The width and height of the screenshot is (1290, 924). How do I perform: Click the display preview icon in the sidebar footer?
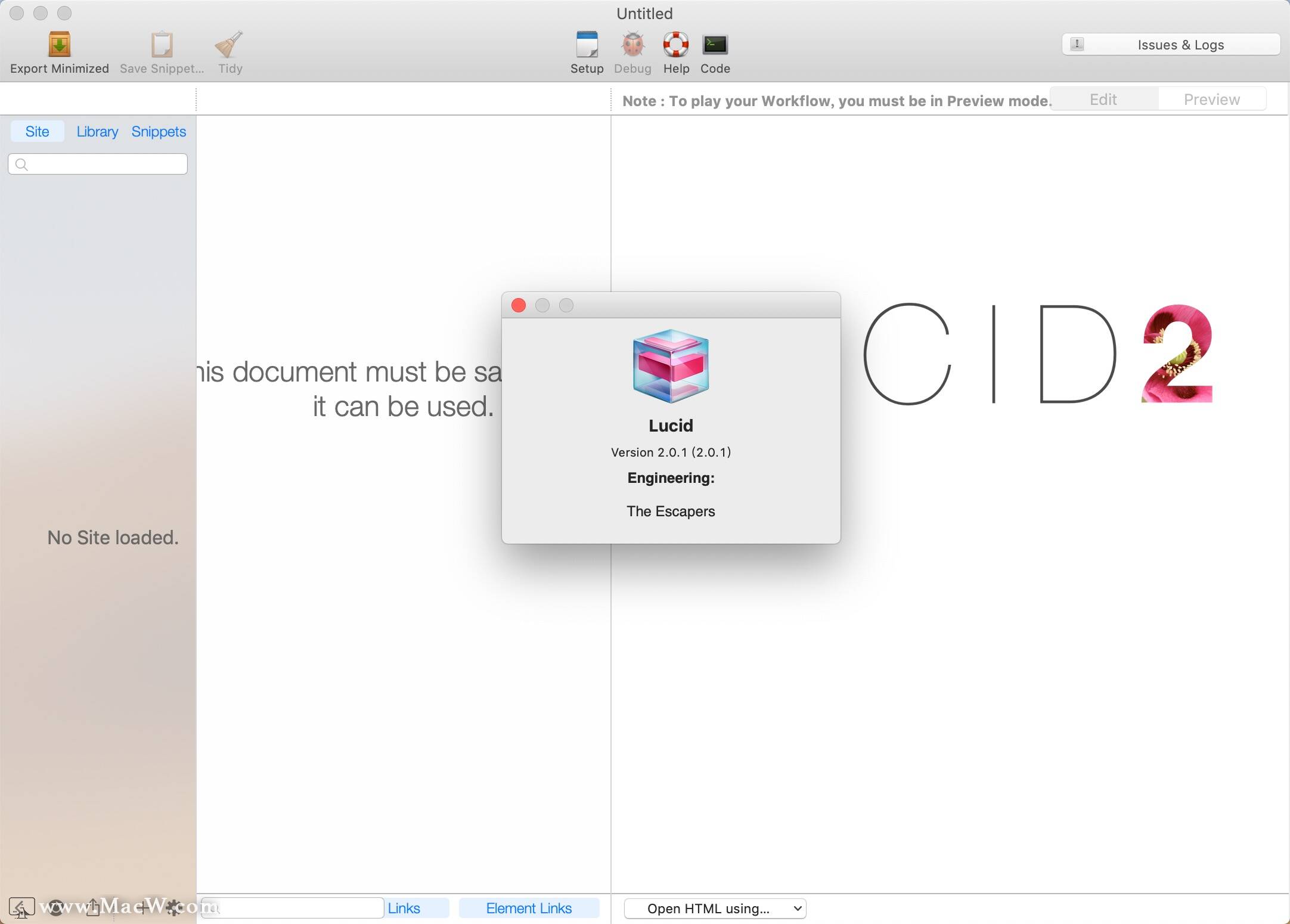[21, 908]
